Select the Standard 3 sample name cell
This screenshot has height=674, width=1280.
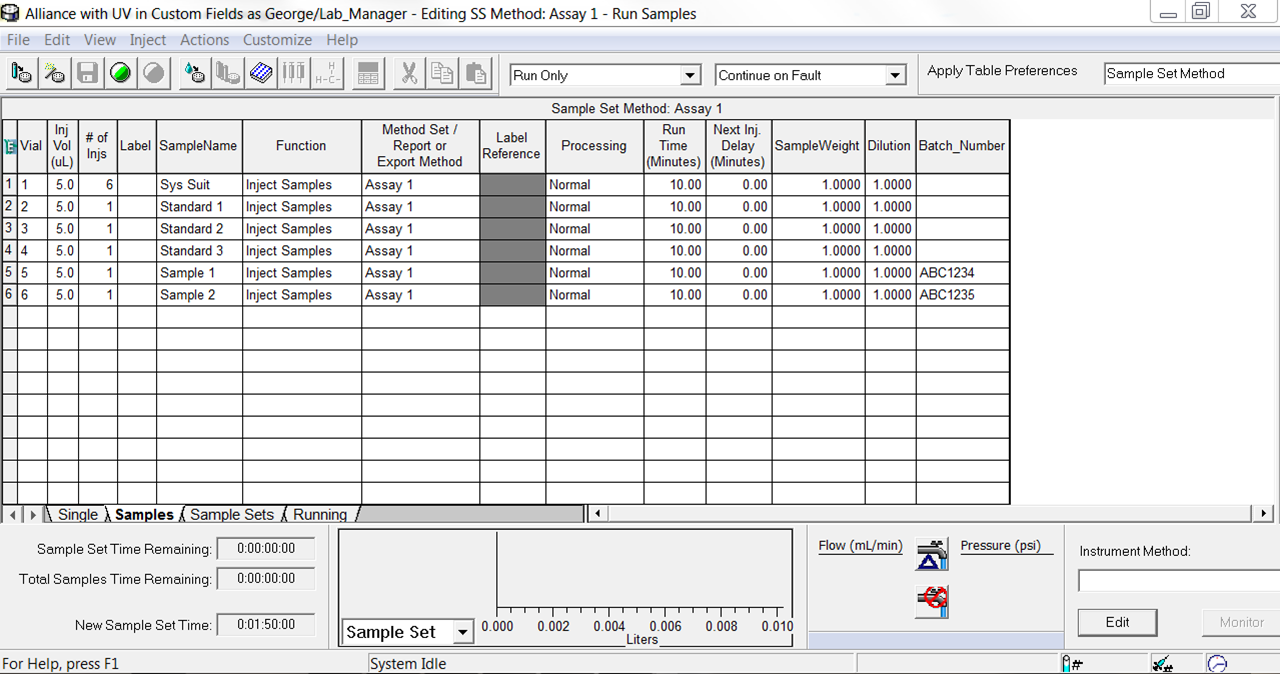coord(199,251)
